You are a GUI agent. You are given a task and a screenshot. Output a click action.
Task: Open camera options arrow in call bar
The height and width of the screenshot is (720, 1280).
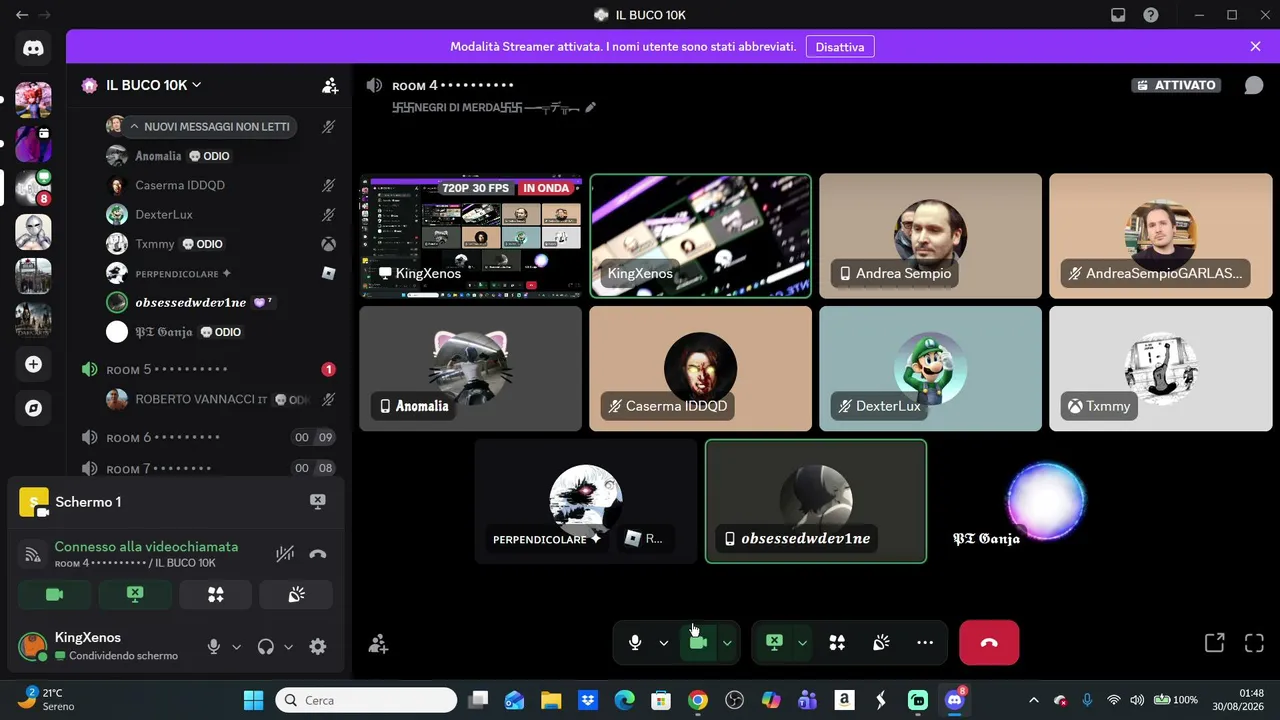coord(727,643)
